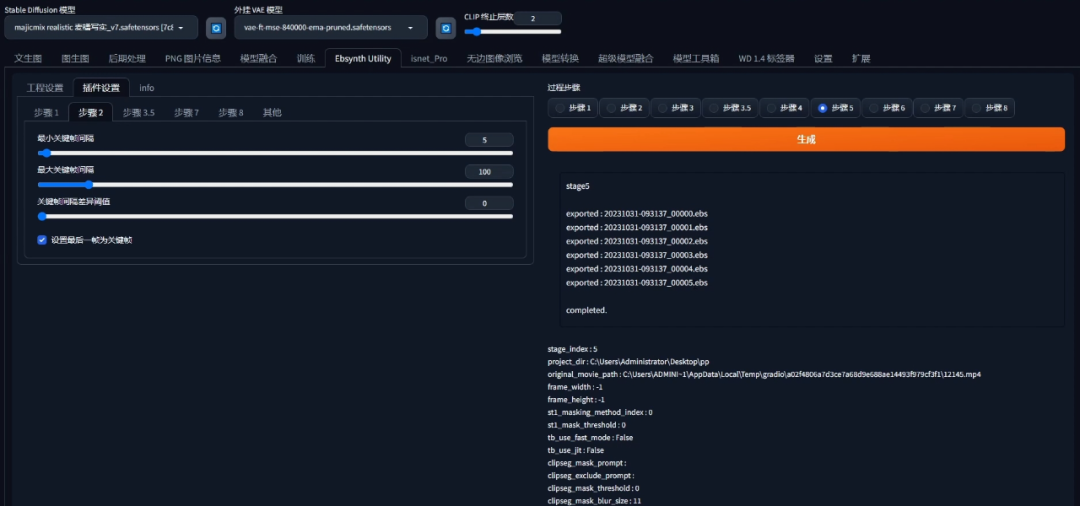Image resolution: width=1080 pixels, height=506 pixels.
Task: Open the 模型工具箱 tab
Action: [x=696, y=59]
